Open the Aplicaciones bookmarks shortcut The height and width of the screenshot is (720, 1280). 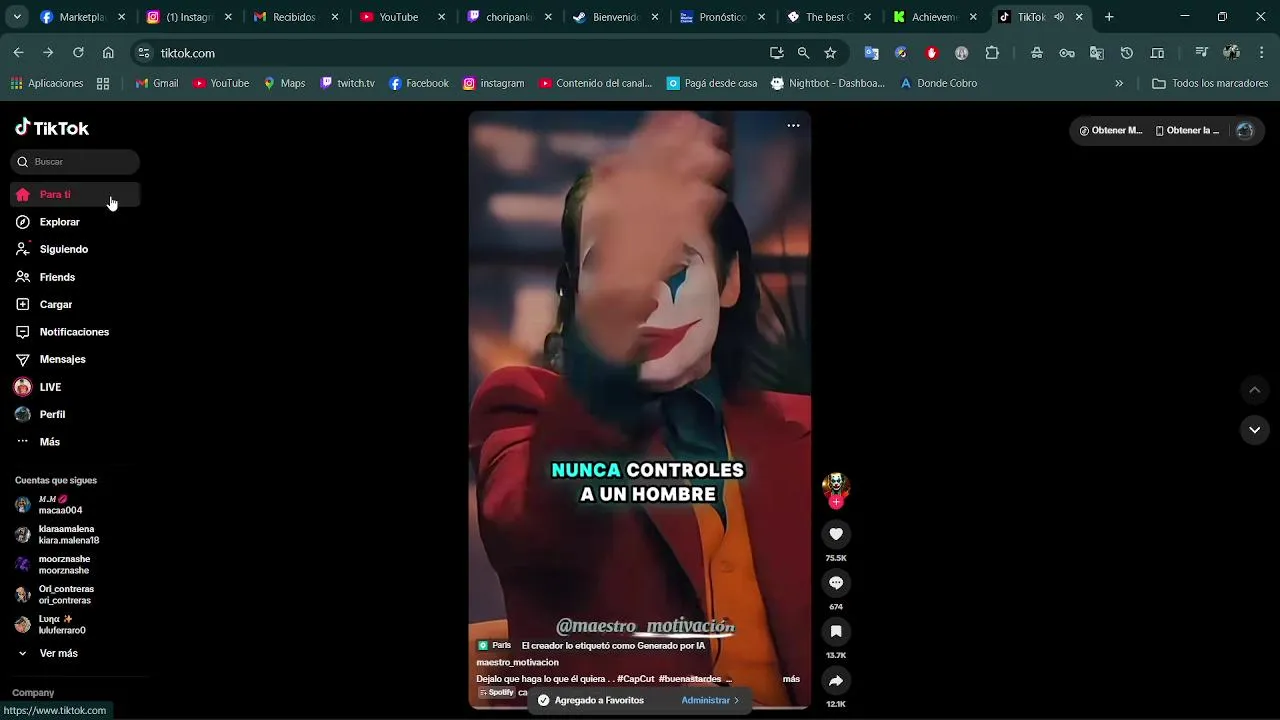pyautogui.click(x=47, y=83)
